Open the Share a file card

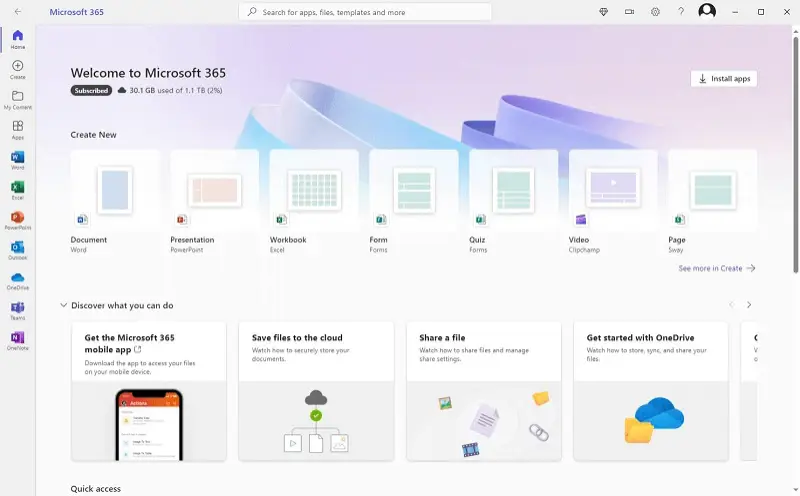pyautogui.click(x=484, y=391)
